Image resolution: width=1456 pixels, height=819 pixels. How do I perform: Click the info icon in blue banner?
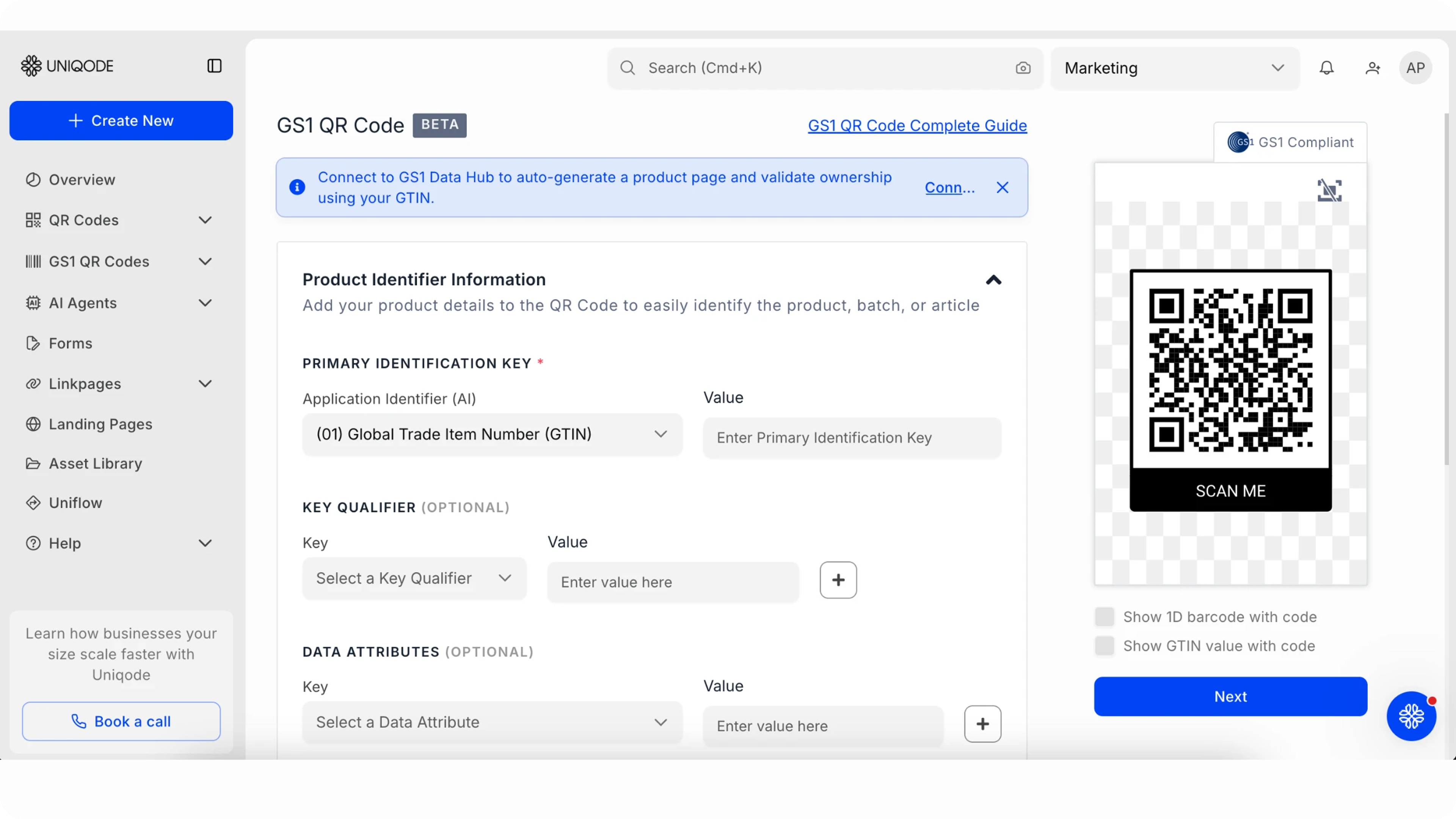(297, 187)
